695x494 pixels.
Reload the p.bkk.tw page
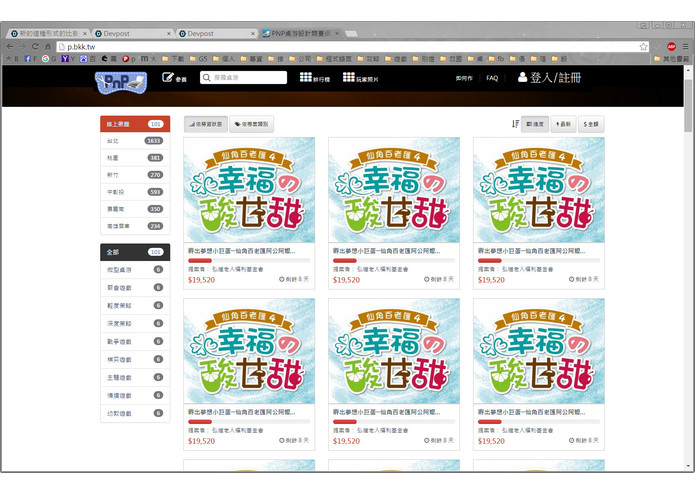pyautogui.click(x=35, y=47)
